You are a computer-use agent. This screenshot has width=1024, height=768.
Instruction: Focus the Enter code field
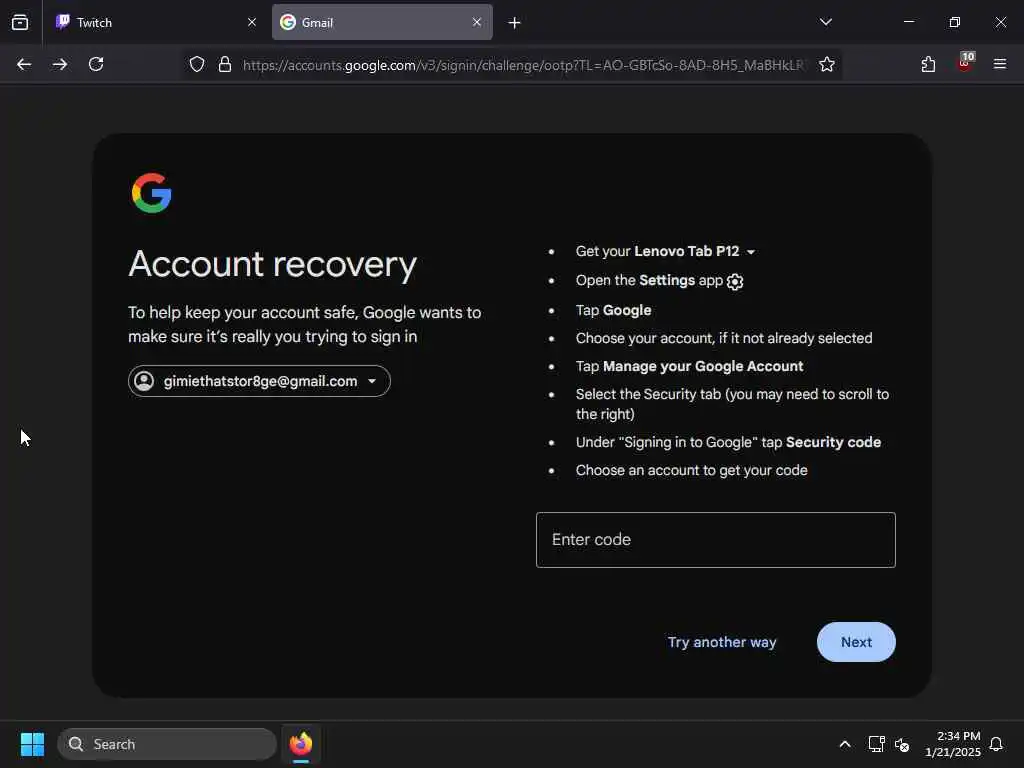coord(716,539)
